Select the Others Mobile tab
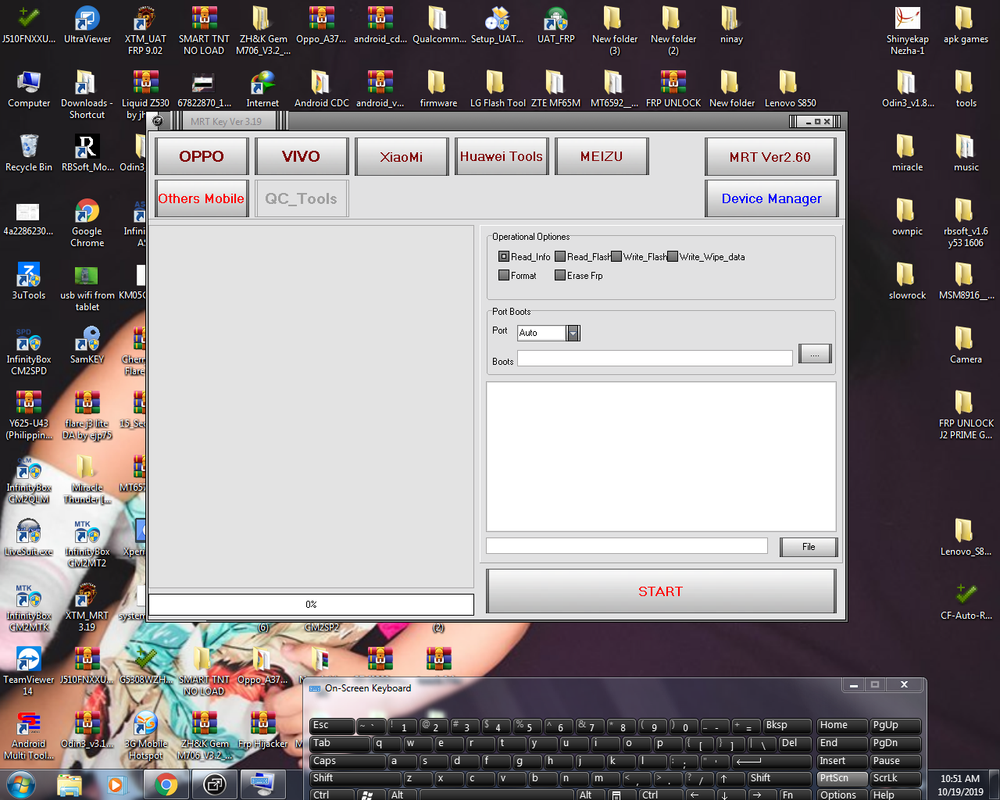 tap(202, 198)
